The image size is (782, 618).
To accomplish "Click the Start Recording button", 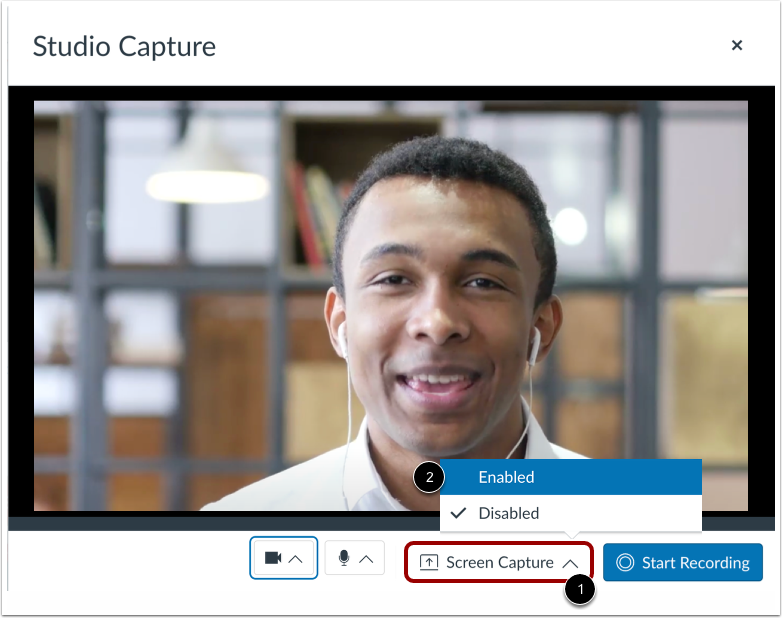I will click(x=683, y=563).
